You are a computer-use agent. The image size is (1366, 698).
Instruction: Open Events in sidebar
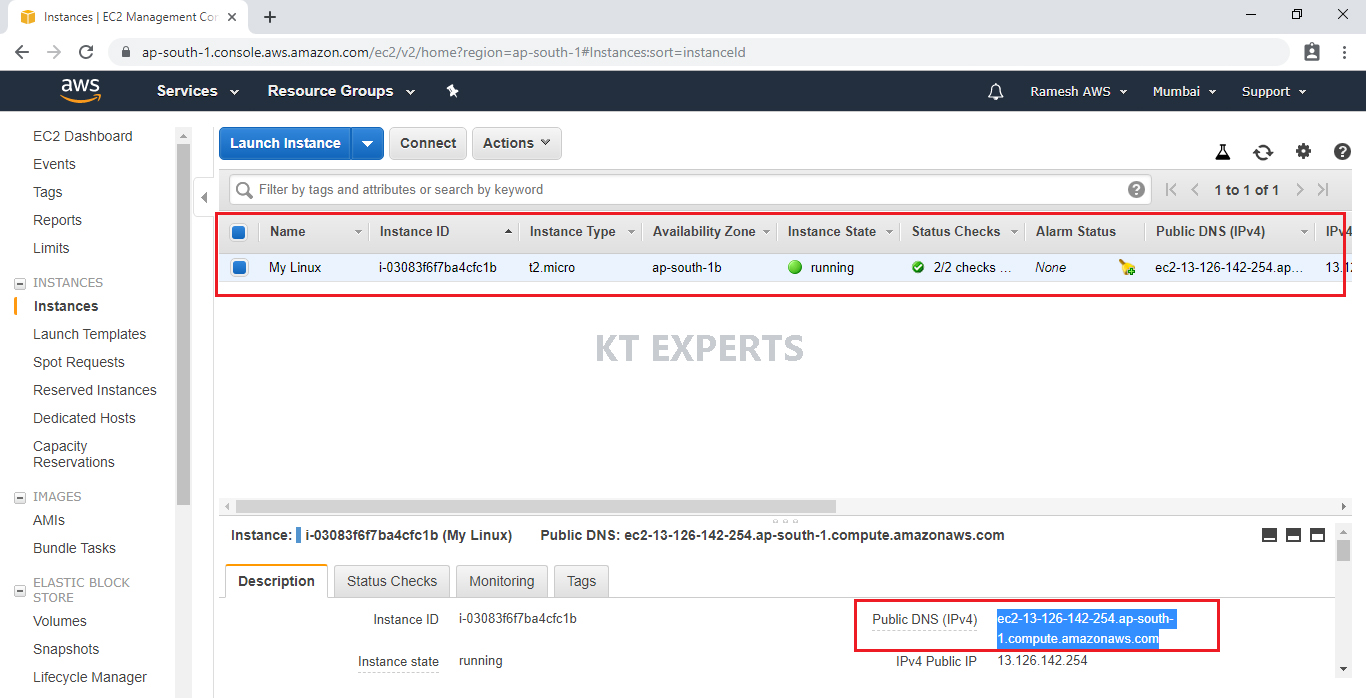54,164
